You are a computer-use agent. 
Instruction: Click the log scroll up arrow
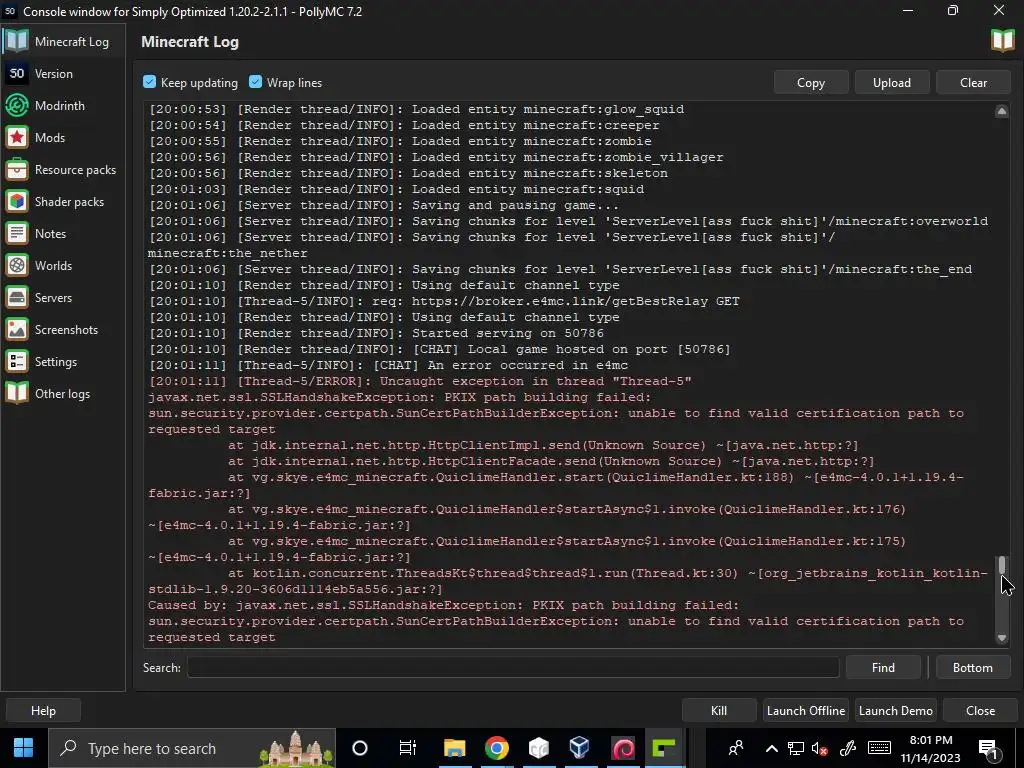click(1002, 111)
